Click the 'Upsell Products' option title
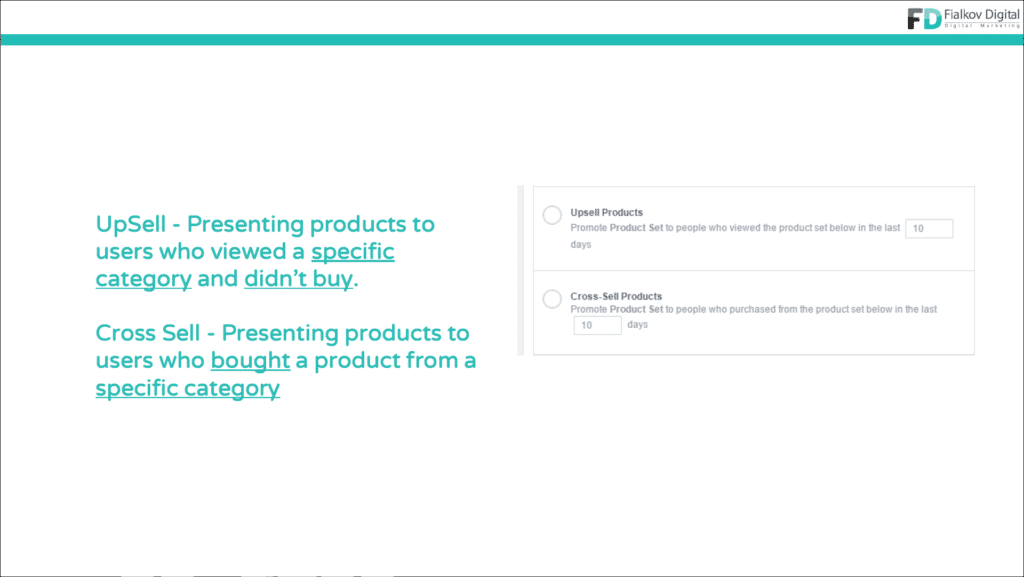 click(606, 212)
